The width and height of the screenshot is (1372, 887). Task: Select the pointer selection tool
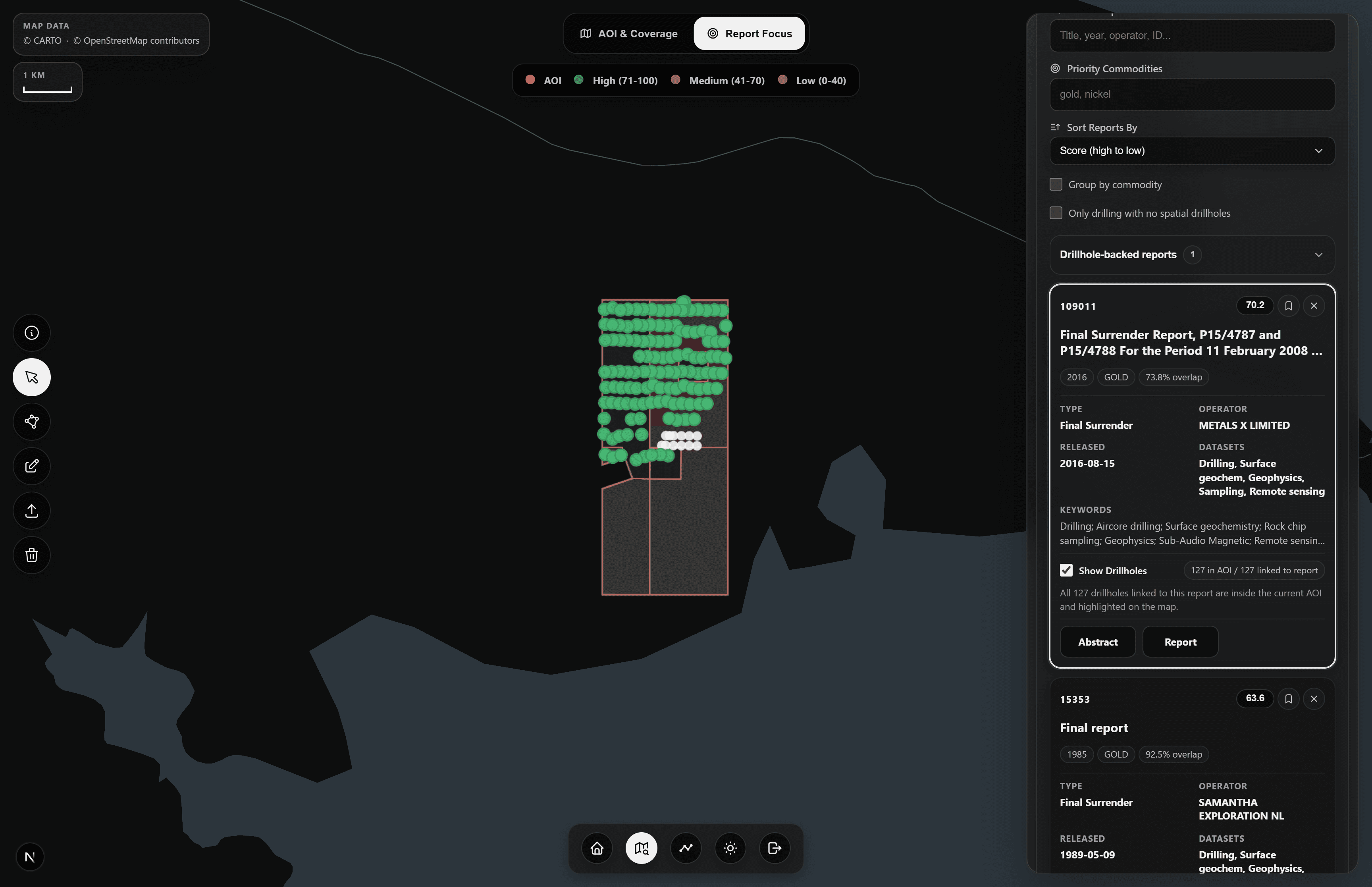tap(32, 377)
